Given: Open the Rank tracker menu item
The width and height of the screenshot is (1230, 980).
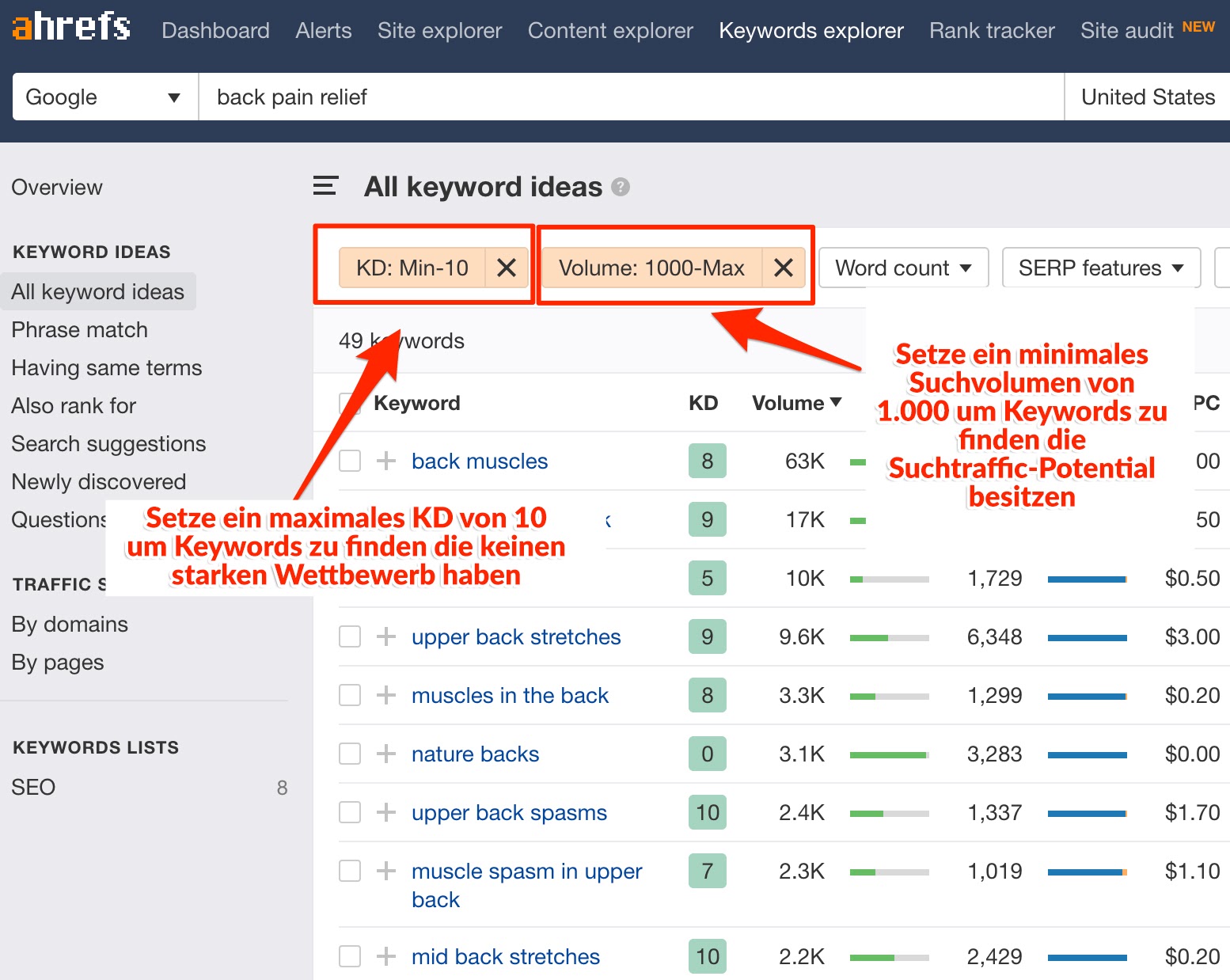Looking at the screenshot, I should [992, 31].
